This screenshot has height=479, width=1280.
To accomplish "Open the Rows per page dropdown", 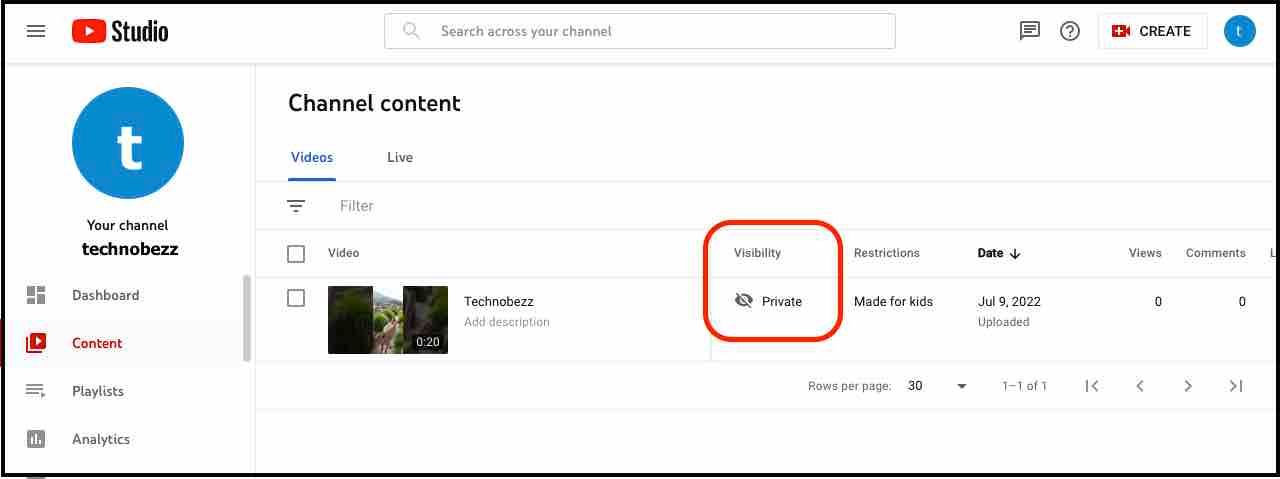I will [937, 386].
